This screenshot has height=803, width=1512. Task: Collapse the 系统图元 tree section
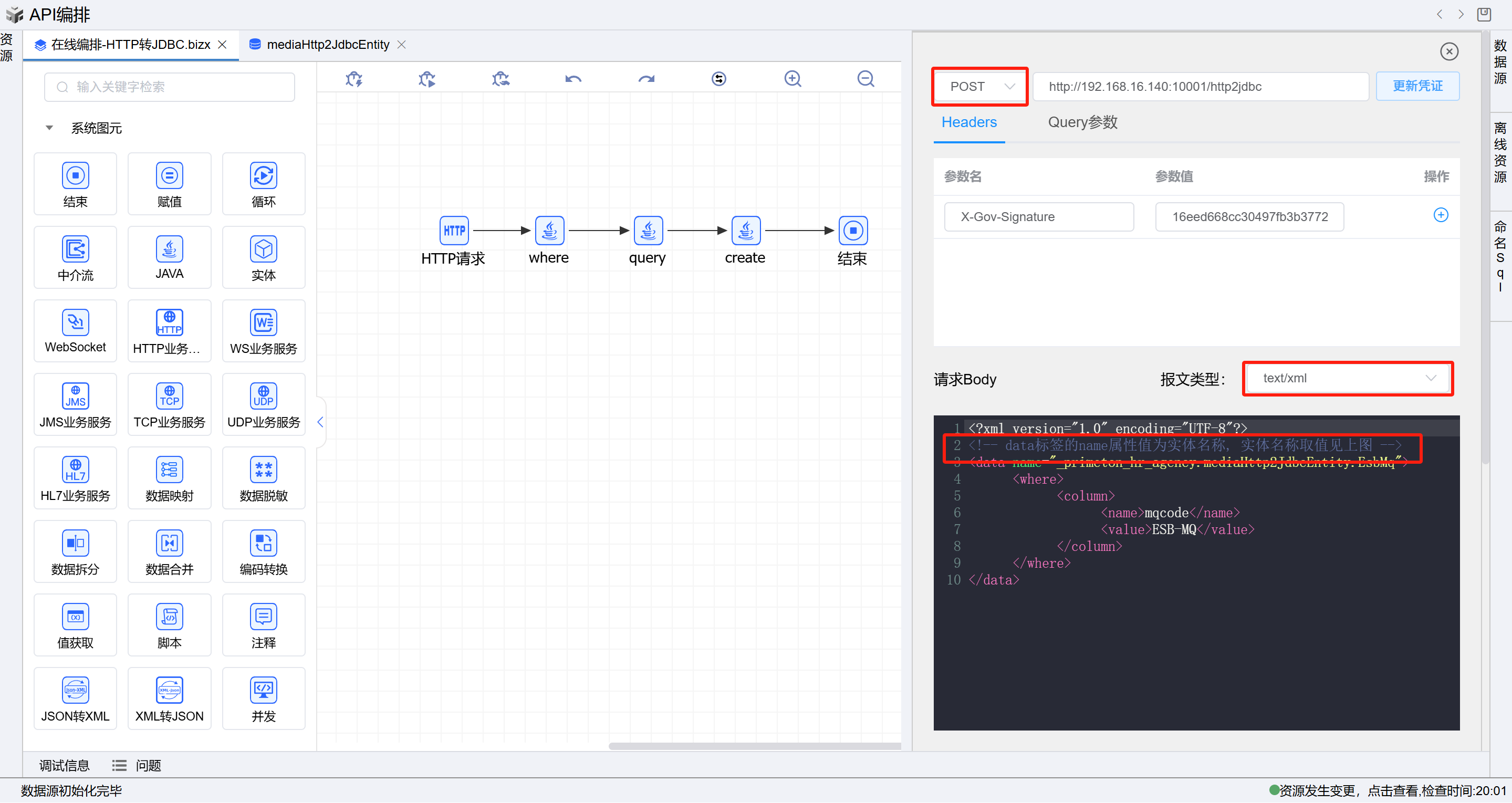point(49,128)
